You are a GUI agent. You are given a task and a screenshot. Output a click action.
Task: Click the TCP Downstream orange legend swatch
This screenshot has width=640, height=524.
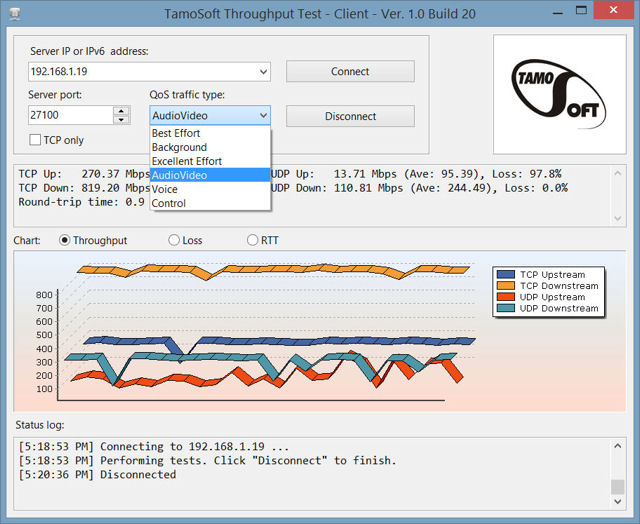coord(506,286)
